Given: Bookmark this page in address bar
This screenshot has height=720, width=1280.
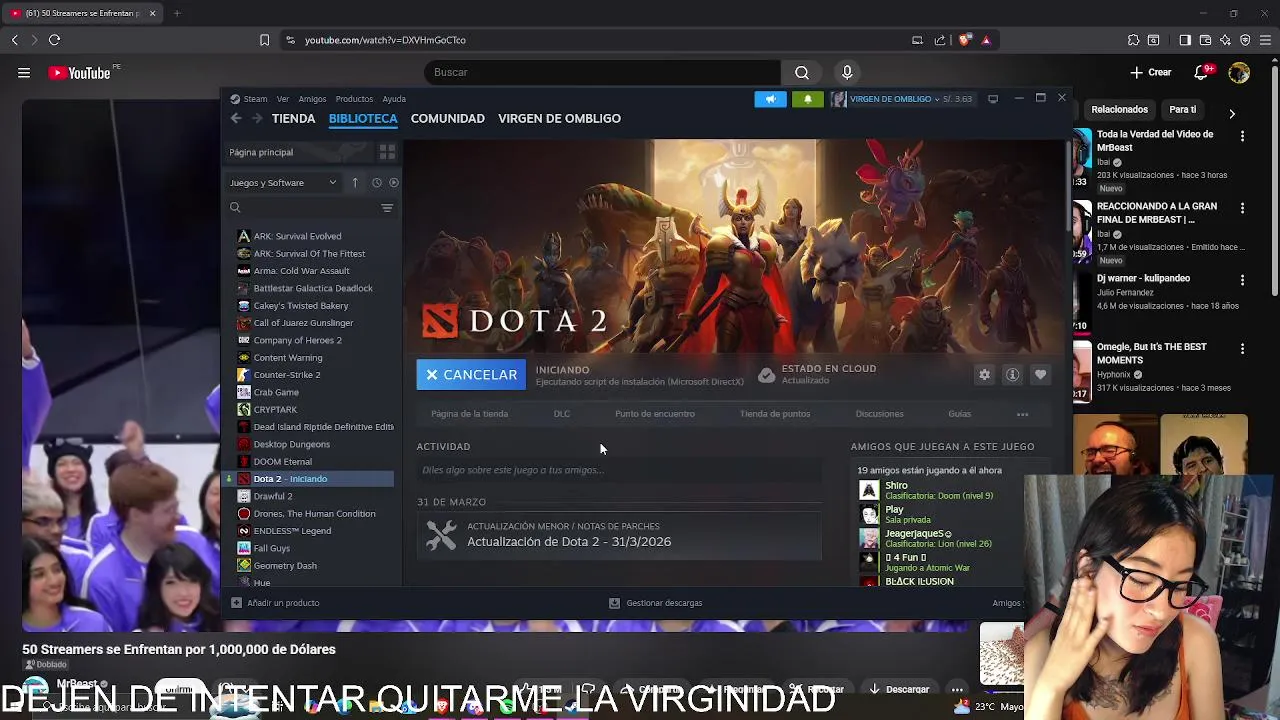Looking at the screenshot, I should (x=264, y=40).
